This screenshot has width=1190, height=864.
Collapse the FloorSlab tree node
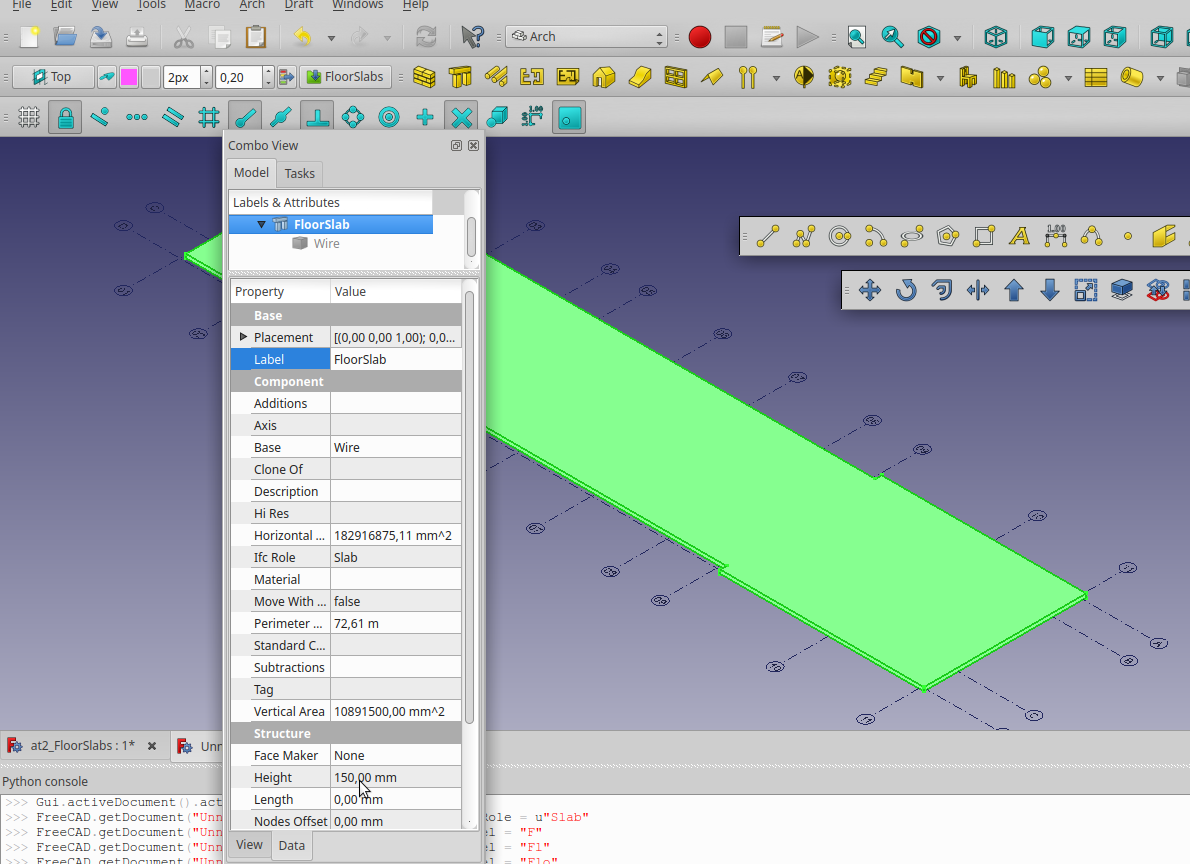262,225
